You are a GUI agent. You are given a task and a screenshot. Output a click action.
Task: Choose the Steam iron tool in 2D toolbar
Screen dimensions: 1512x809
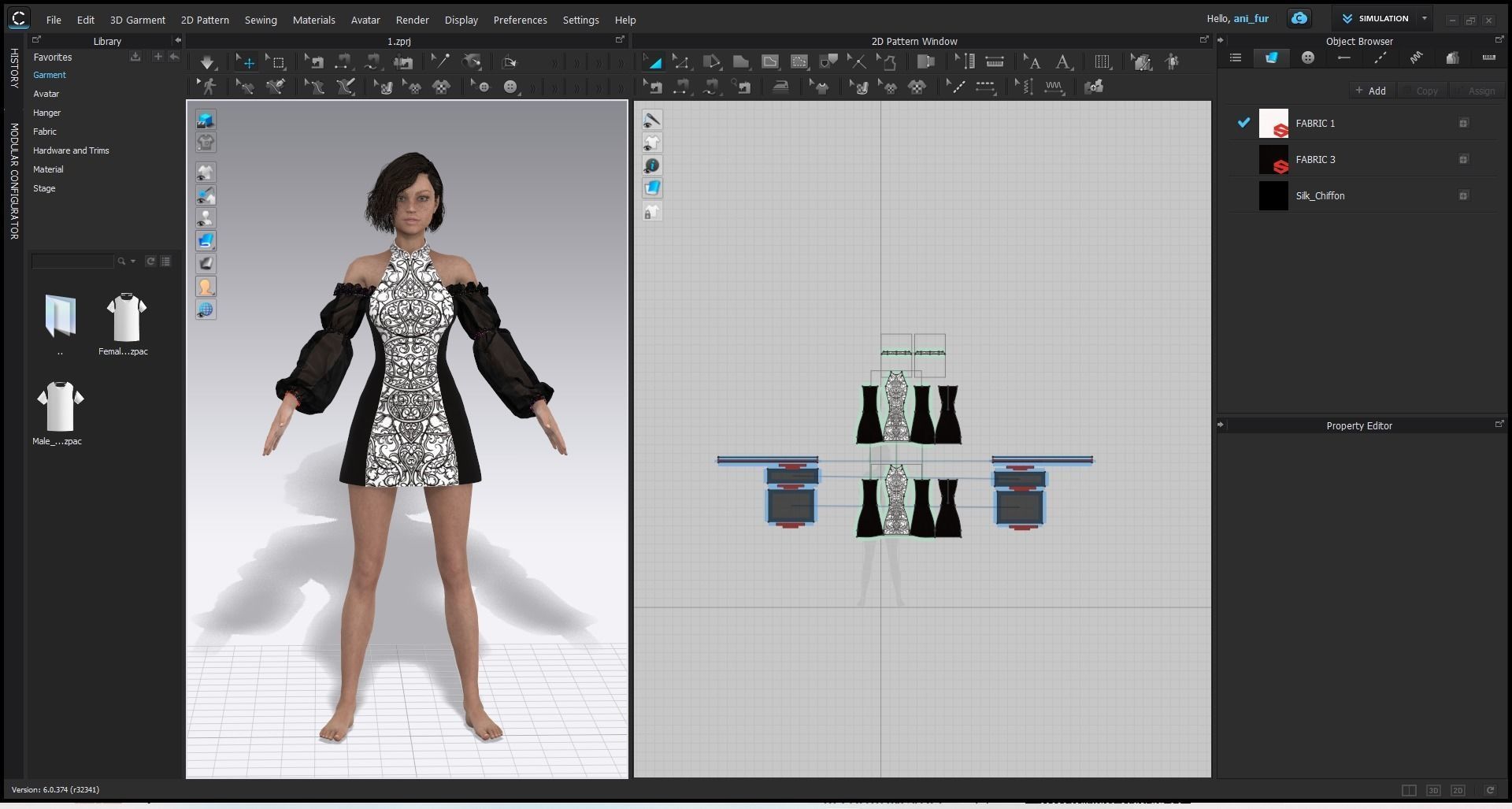tap(780, 87)
